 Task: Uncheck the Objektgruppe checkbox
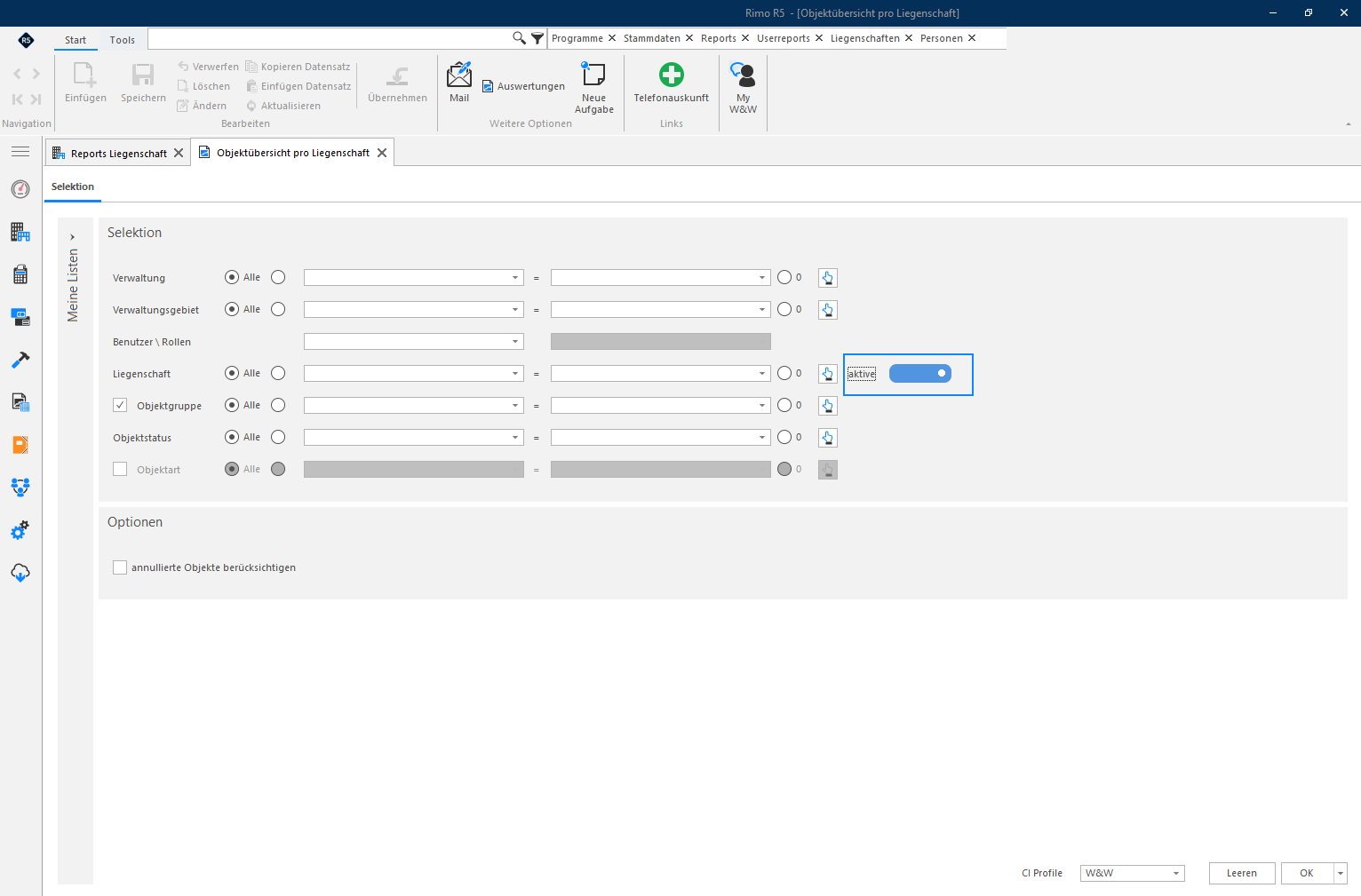[x=120, y=405]
